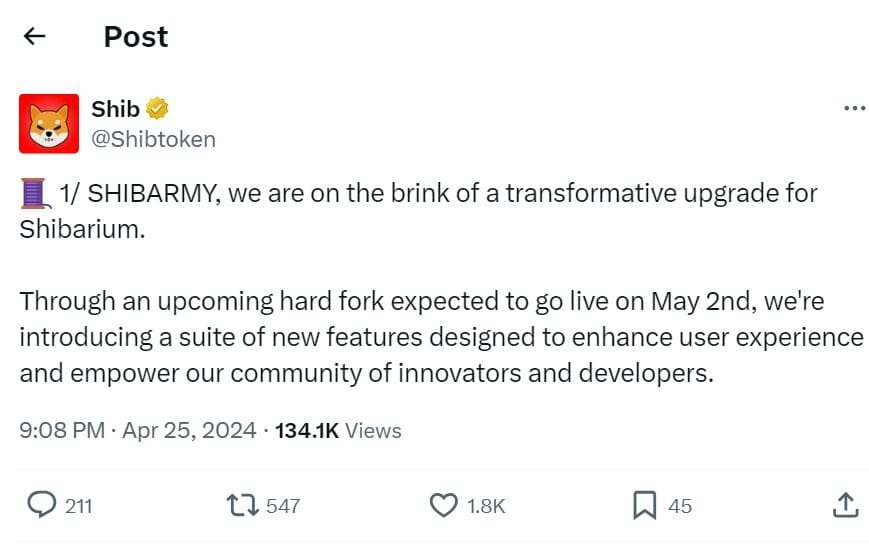Click the 1.8K likes count
Image resolution: width=869 pixels, height=545 pixels.
[x=486, y=507]
